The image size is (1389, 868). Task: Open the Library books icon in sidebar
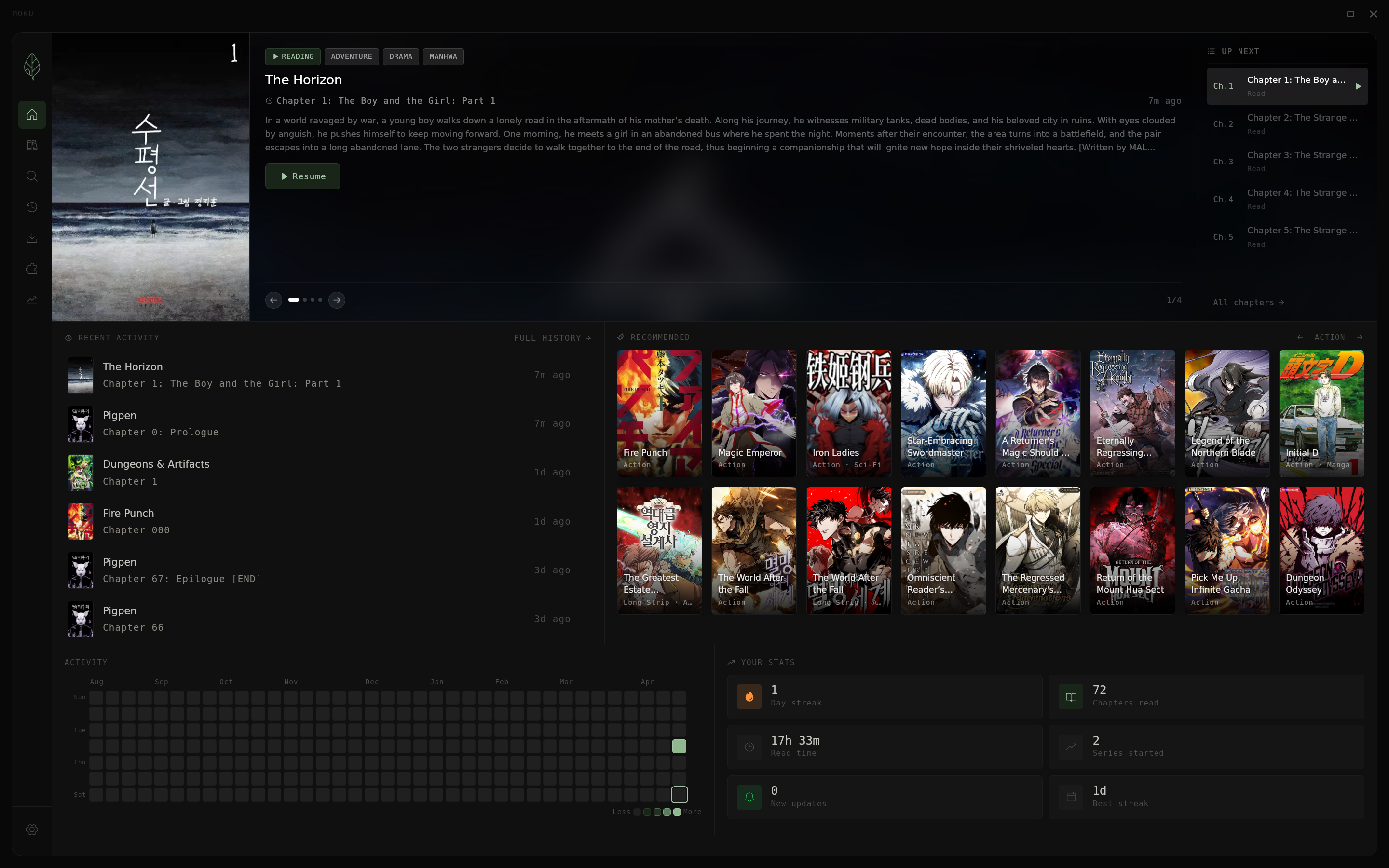pos(32,146)
